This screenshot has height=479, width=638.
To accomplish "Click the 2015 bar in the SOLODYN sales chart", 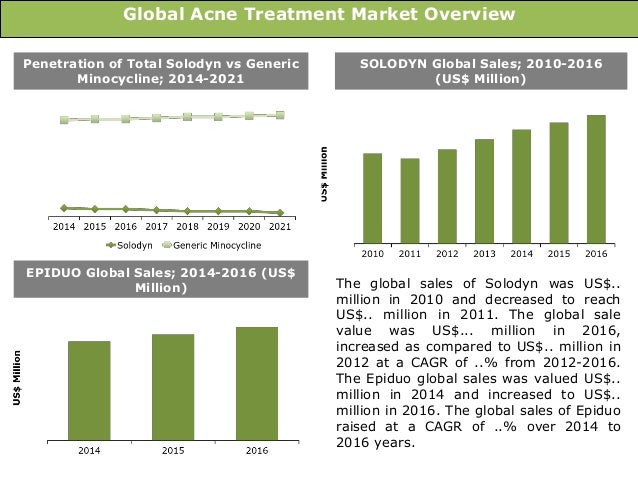I will pyautogui.click(x=559, y=183).
